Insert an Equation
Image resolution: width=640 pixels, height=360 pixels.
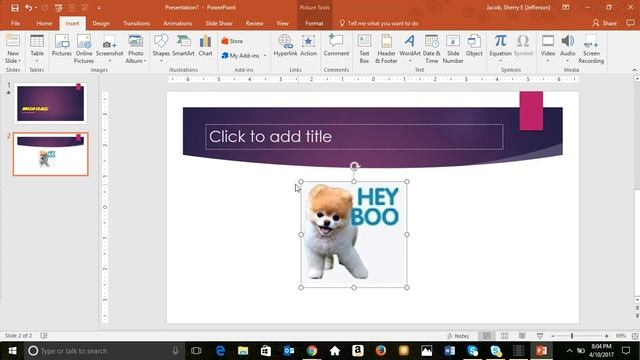500,49
